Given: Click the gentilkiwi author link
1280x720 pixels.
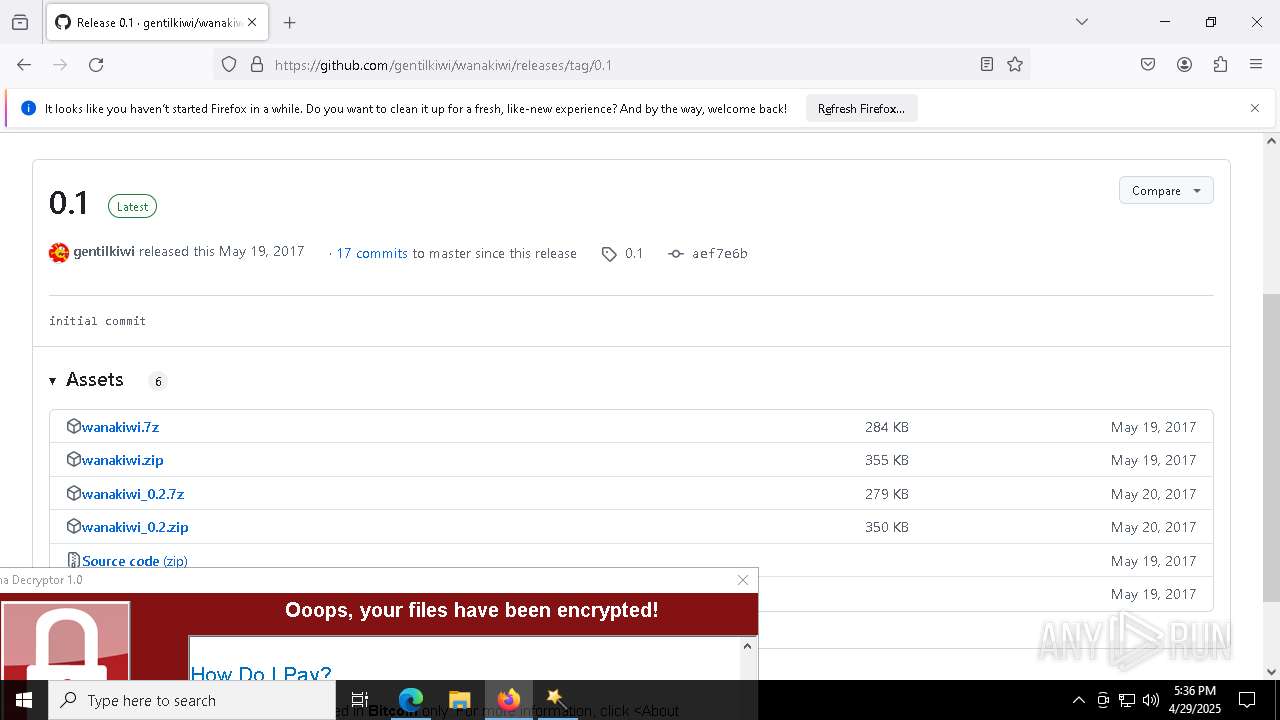Looking at the screenshot, I should pos(104,252).
